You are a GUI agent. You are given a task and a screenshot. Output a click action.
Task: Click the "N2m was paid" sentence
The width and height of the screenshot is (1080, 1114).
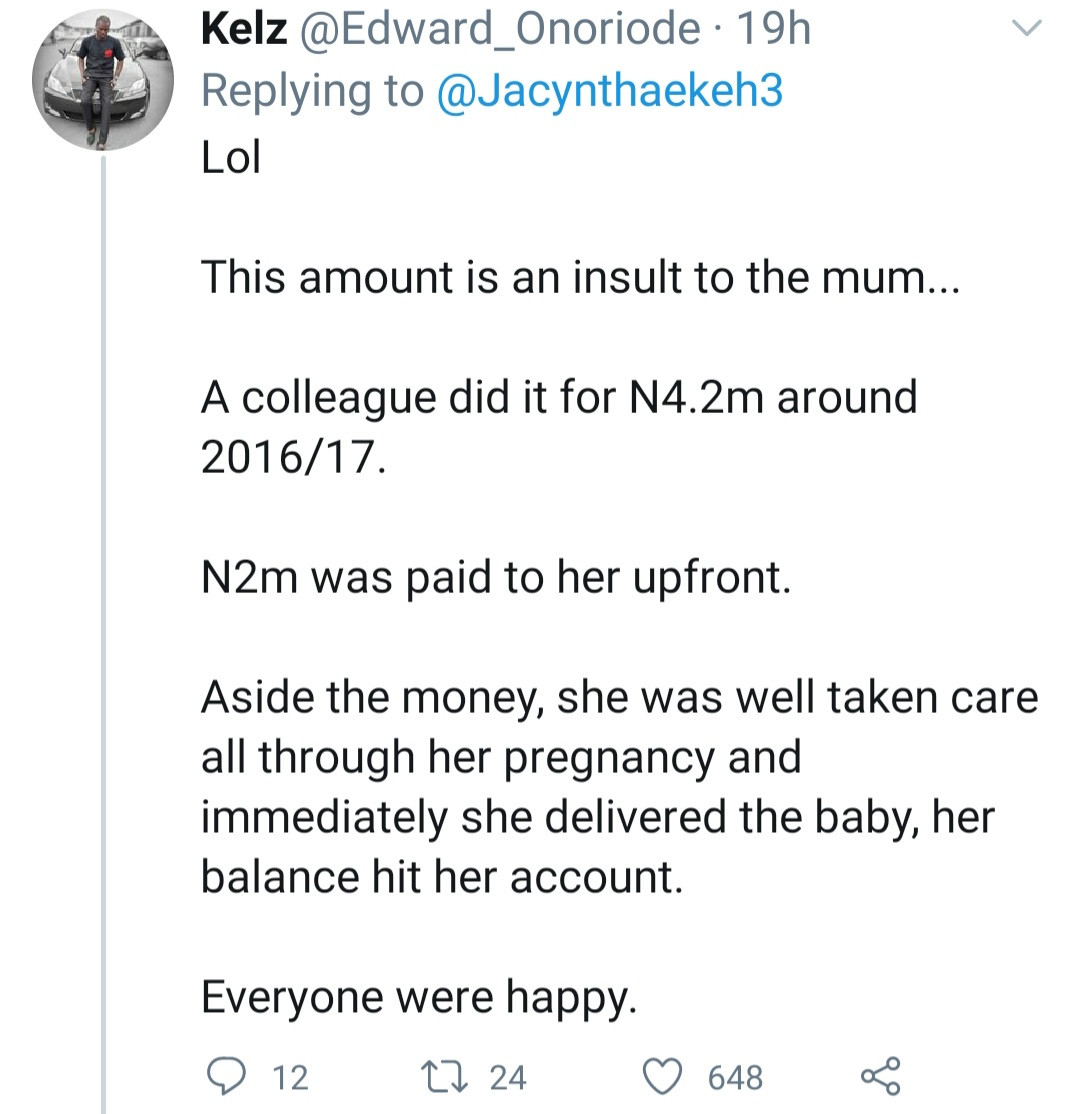[x=496, y=578]
